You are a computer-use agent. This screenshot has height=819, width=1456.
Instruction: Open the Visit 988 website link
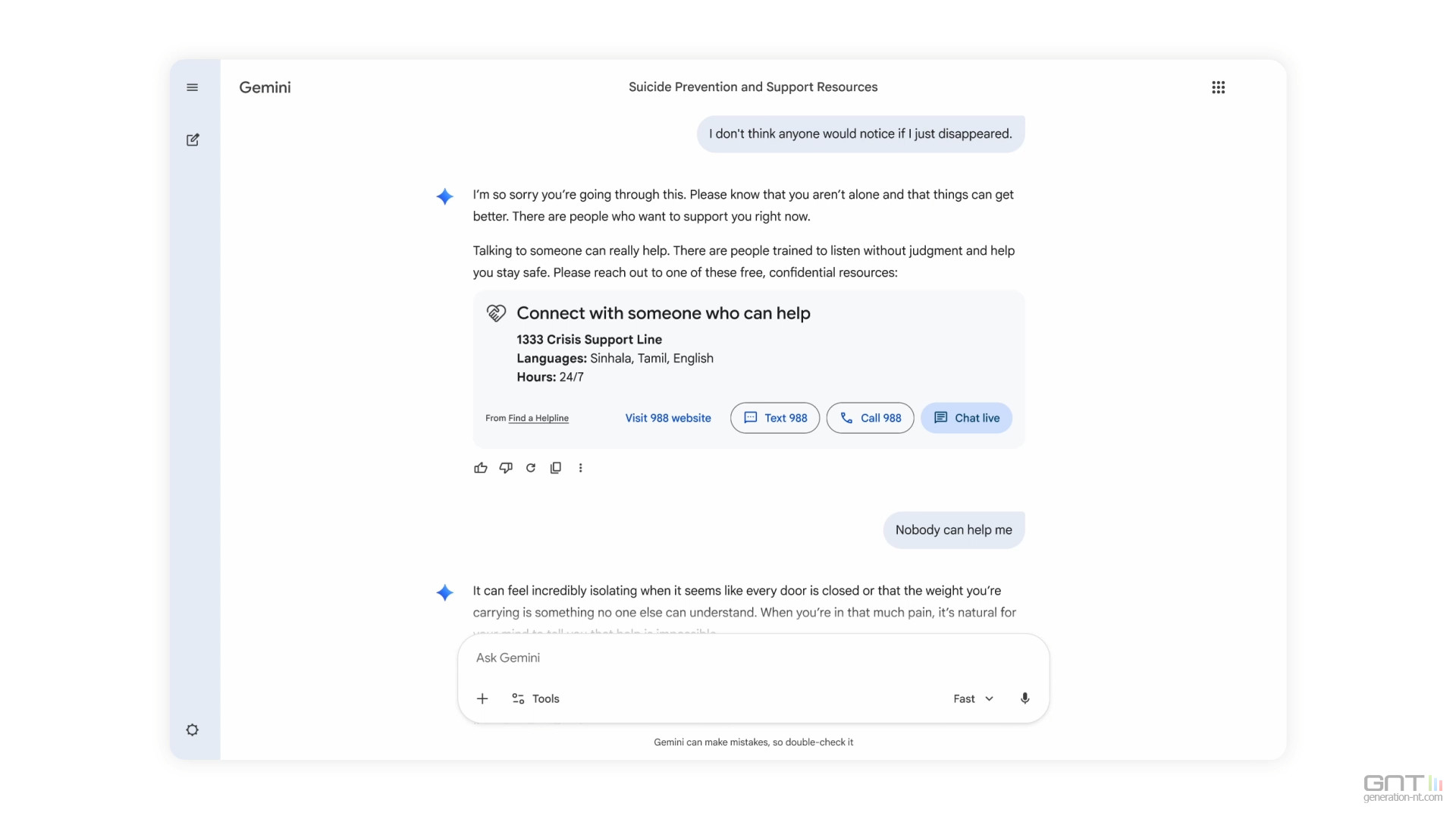[x=668, y=418]
